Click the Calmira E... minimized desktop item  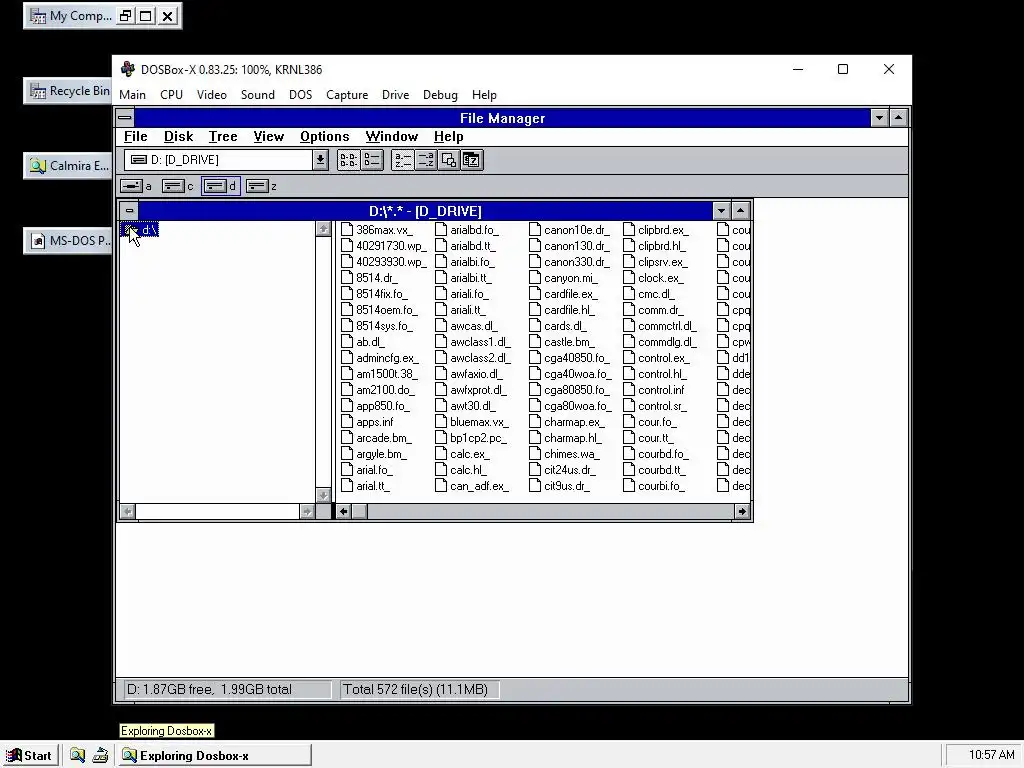pyautogui.click(x=68, y=166)
